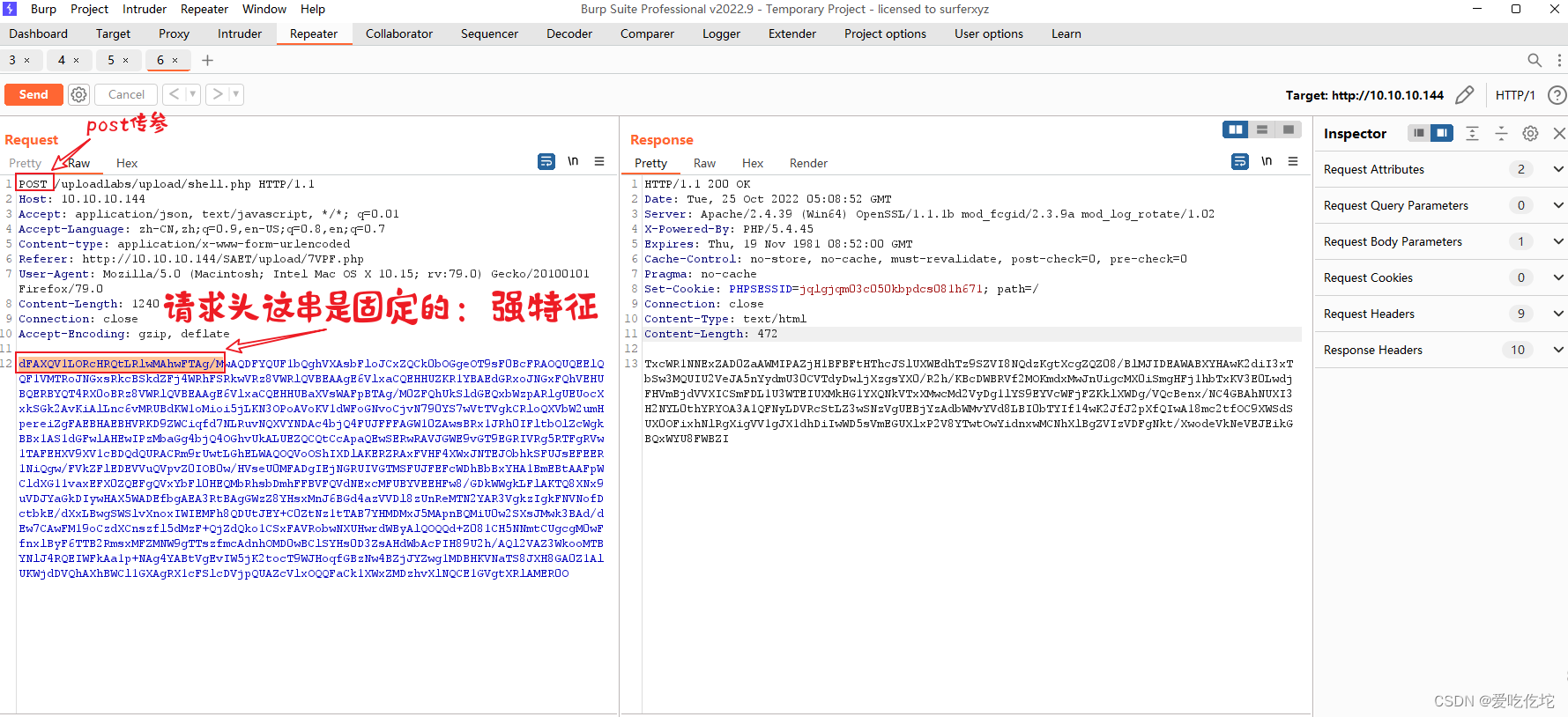Select Response Raw view tab

(x=704, y=163)
